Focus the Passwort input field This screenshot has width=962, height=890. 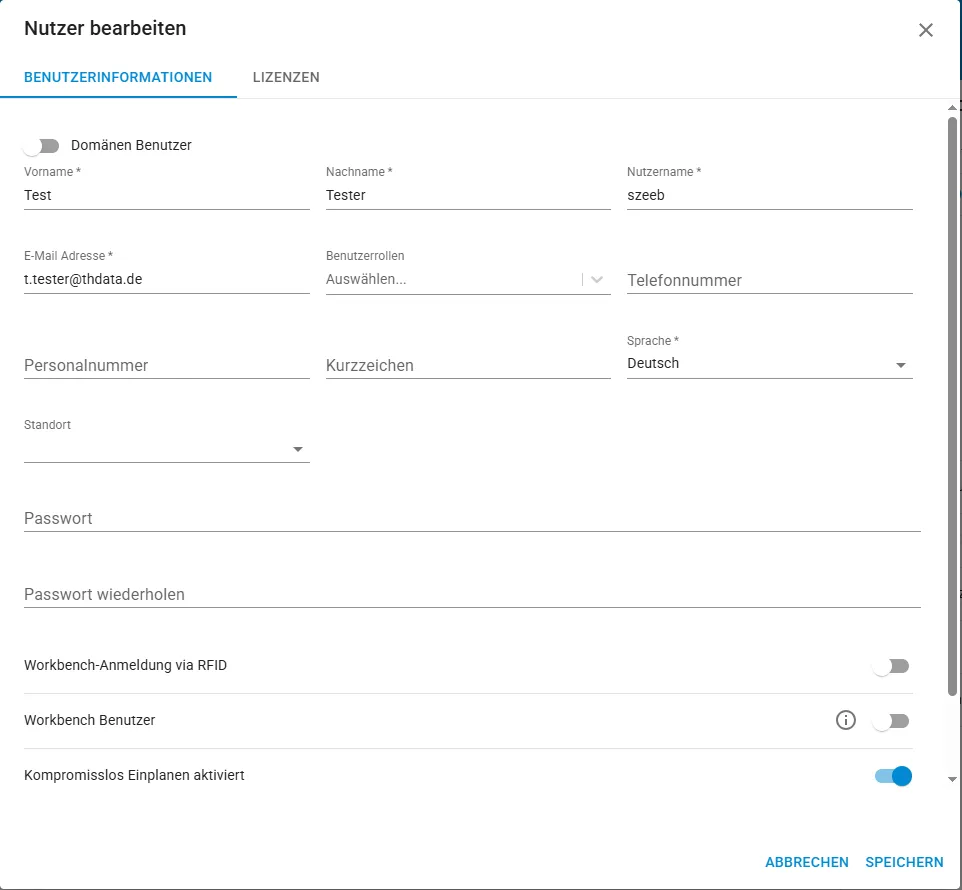(472, 518)
